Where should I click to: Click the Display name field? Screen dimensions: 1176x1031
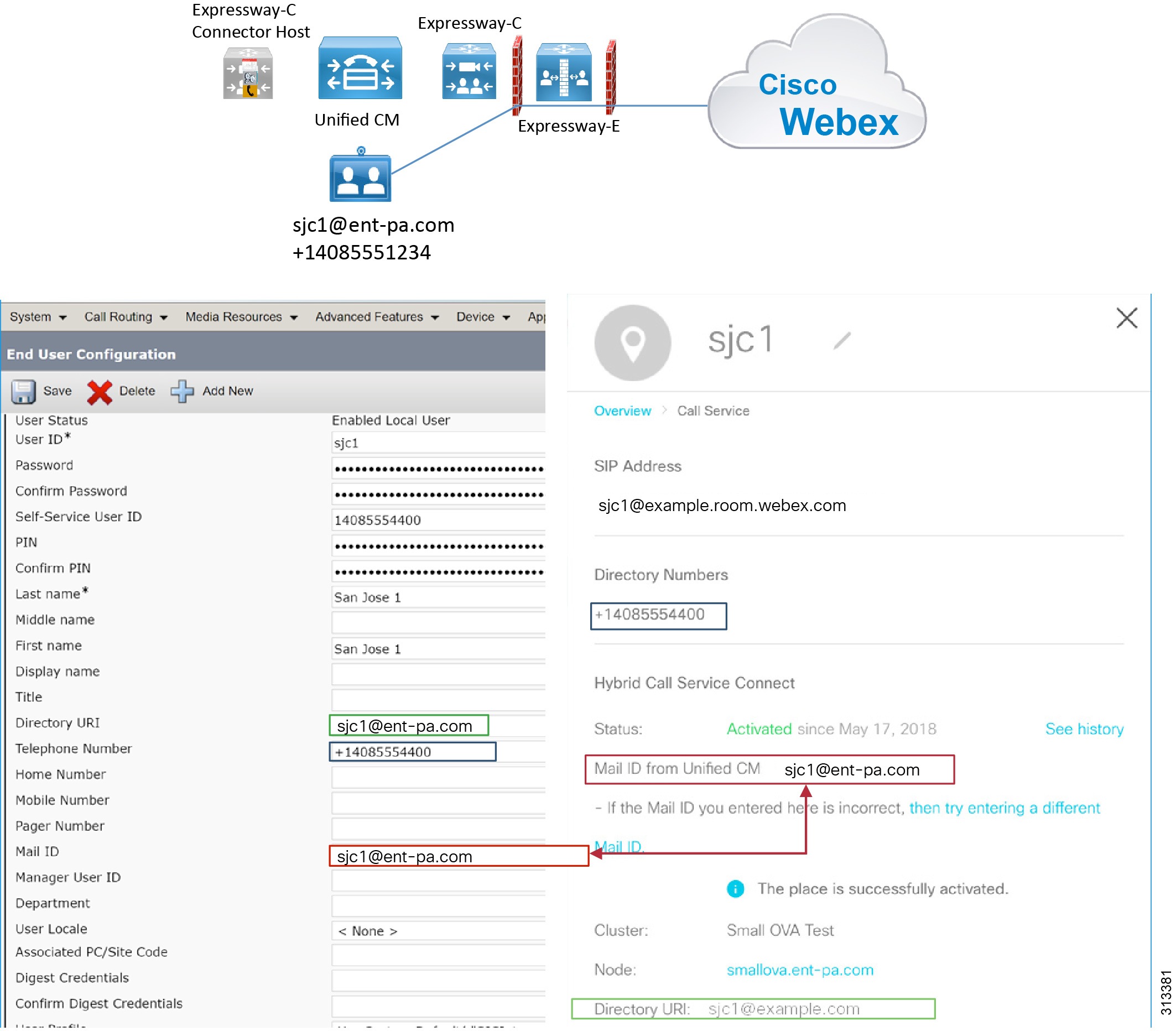[x=439, y=675]
